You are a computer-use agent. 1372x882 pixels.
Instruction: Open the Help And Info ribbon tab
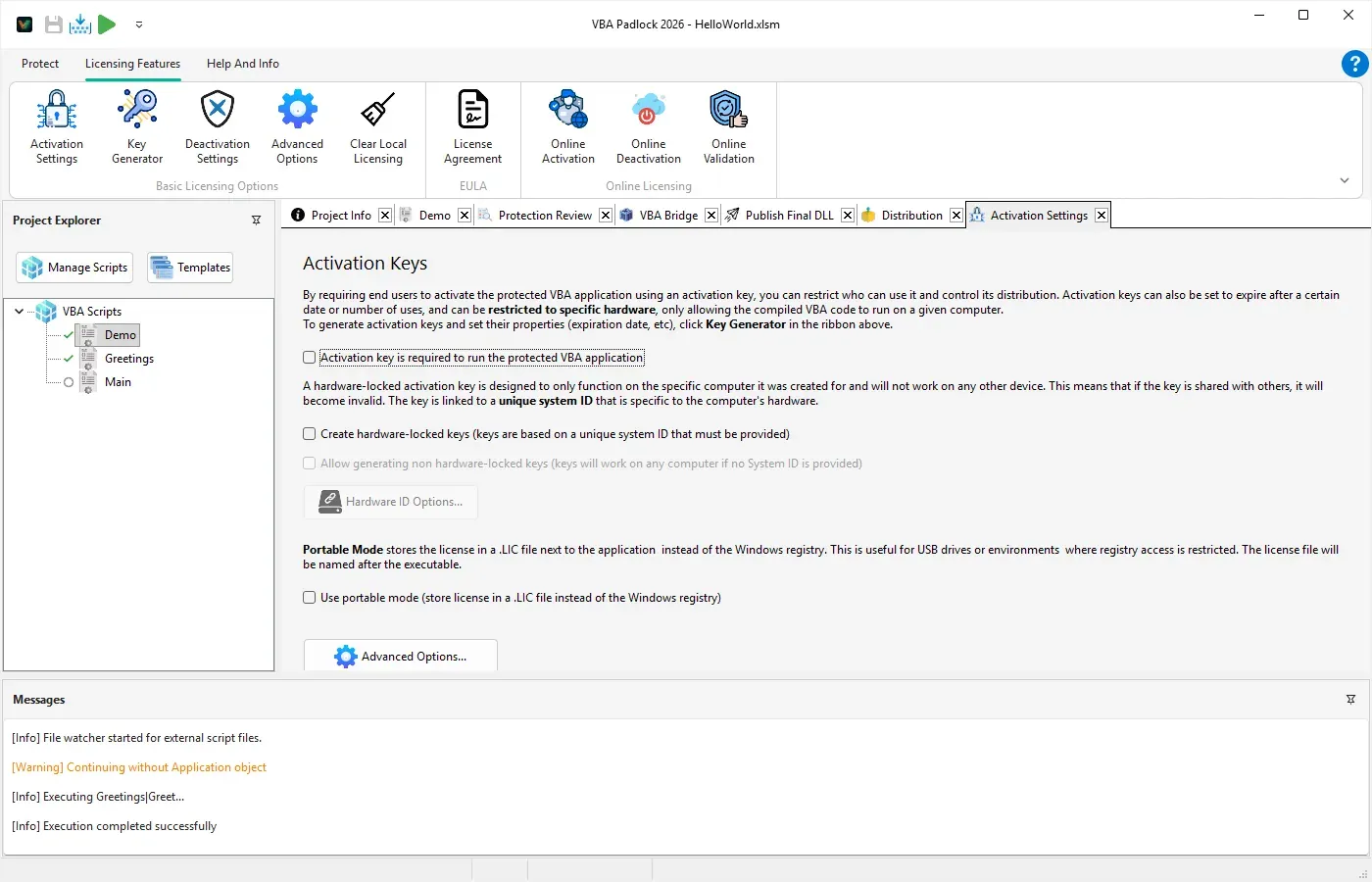point(243,64)
